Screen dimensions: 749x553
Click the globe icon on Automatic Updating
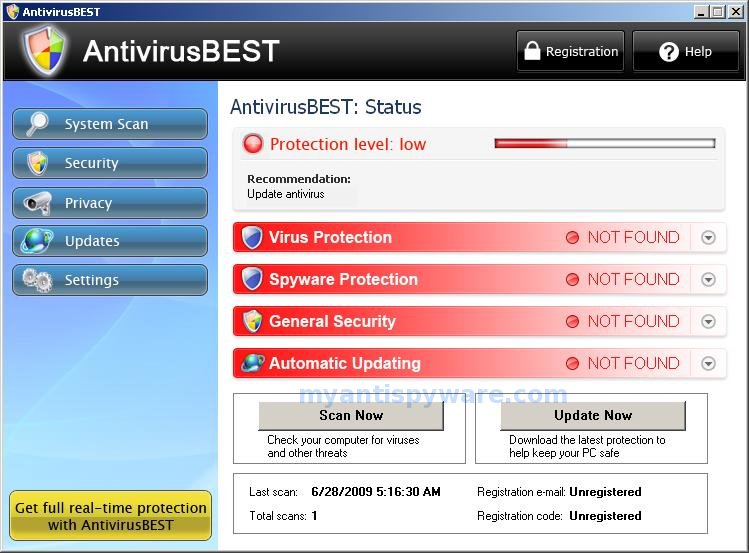pyautogui.click(x=253, y=363)
